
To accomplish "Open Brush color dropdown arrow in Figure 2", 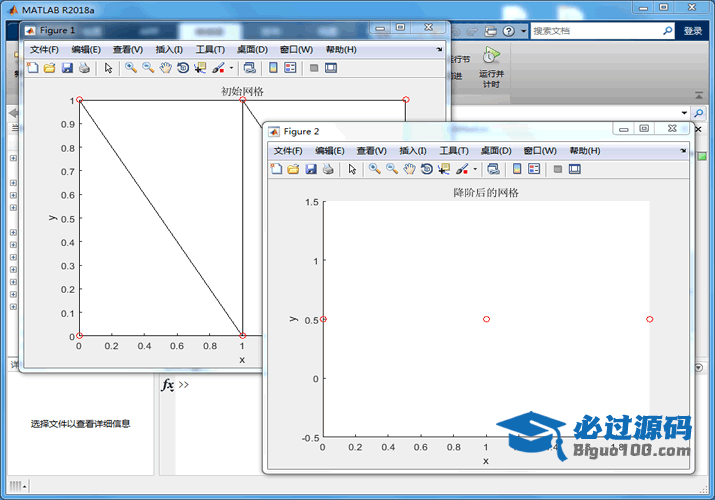I will coord(475,170).
